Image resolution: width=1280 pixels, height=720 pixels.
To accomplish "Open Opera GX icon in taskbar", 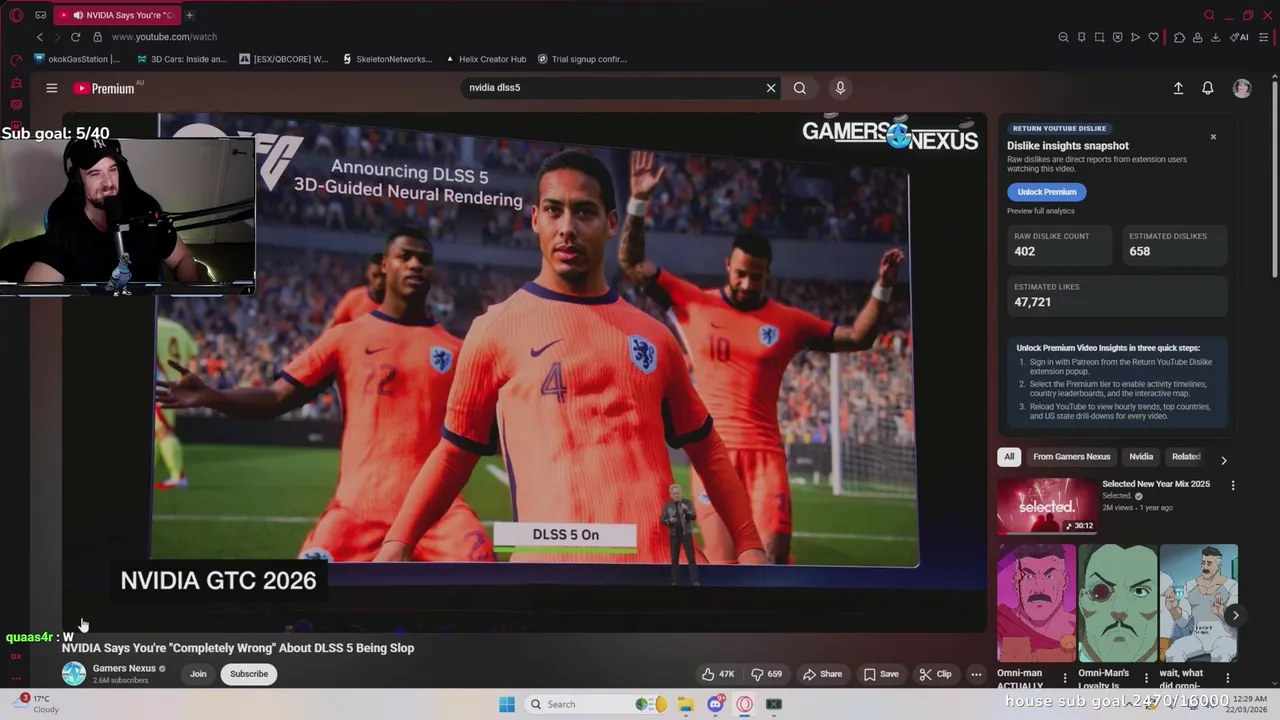I will pyautogui.click(x=744, y=704).
